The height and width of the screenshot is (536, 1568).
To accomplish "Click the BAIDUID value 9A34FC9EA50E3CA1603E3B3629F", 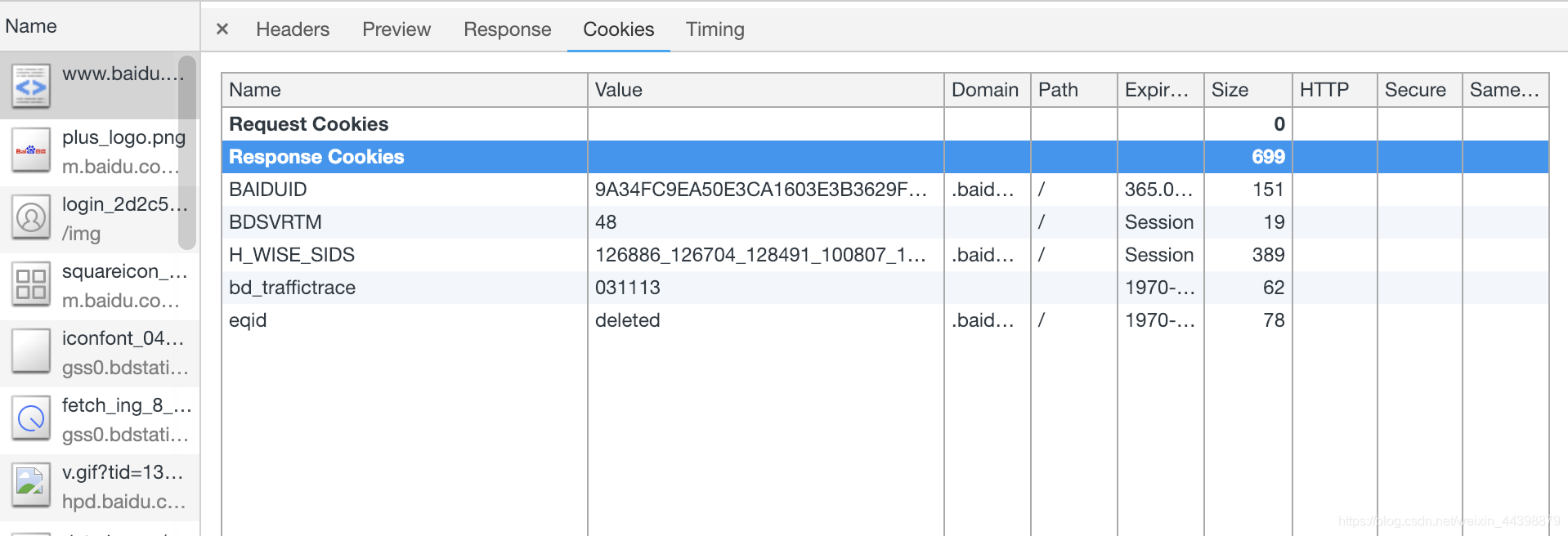I will pos(761,190).
